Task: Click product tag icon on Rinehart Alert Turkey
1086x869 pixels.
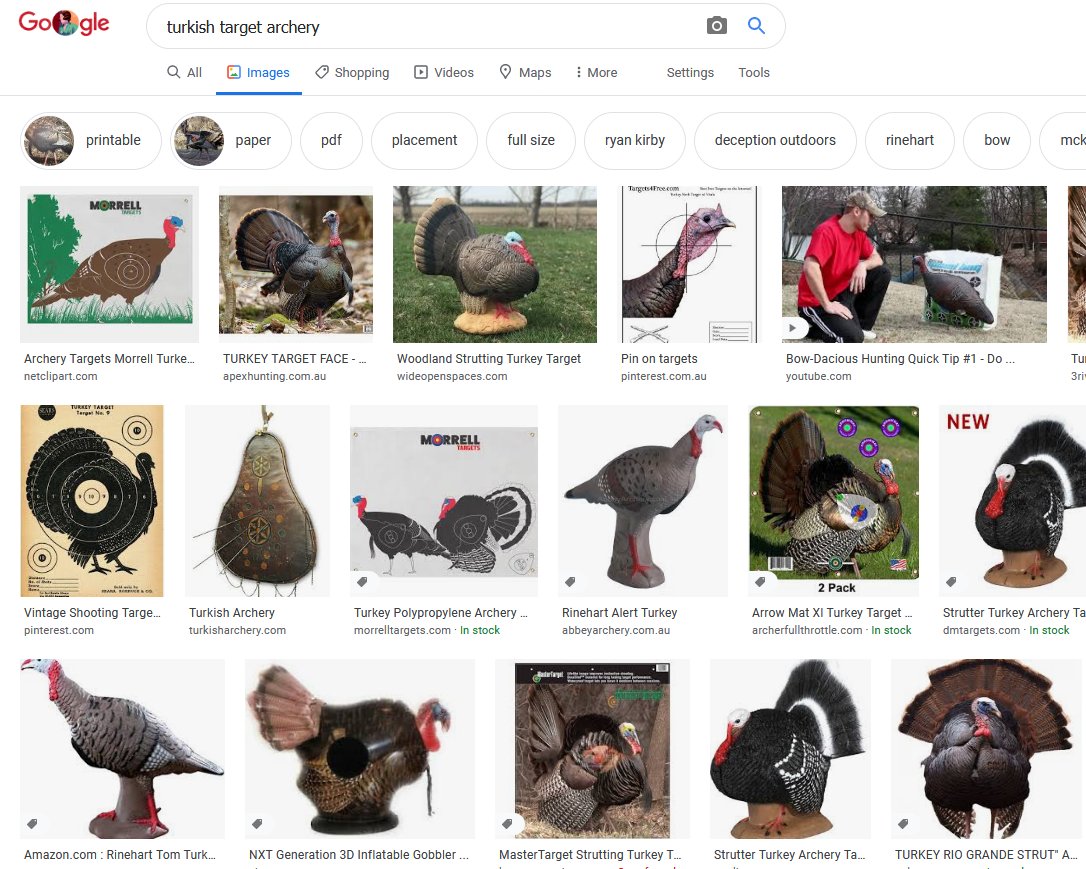Action: 570,582
